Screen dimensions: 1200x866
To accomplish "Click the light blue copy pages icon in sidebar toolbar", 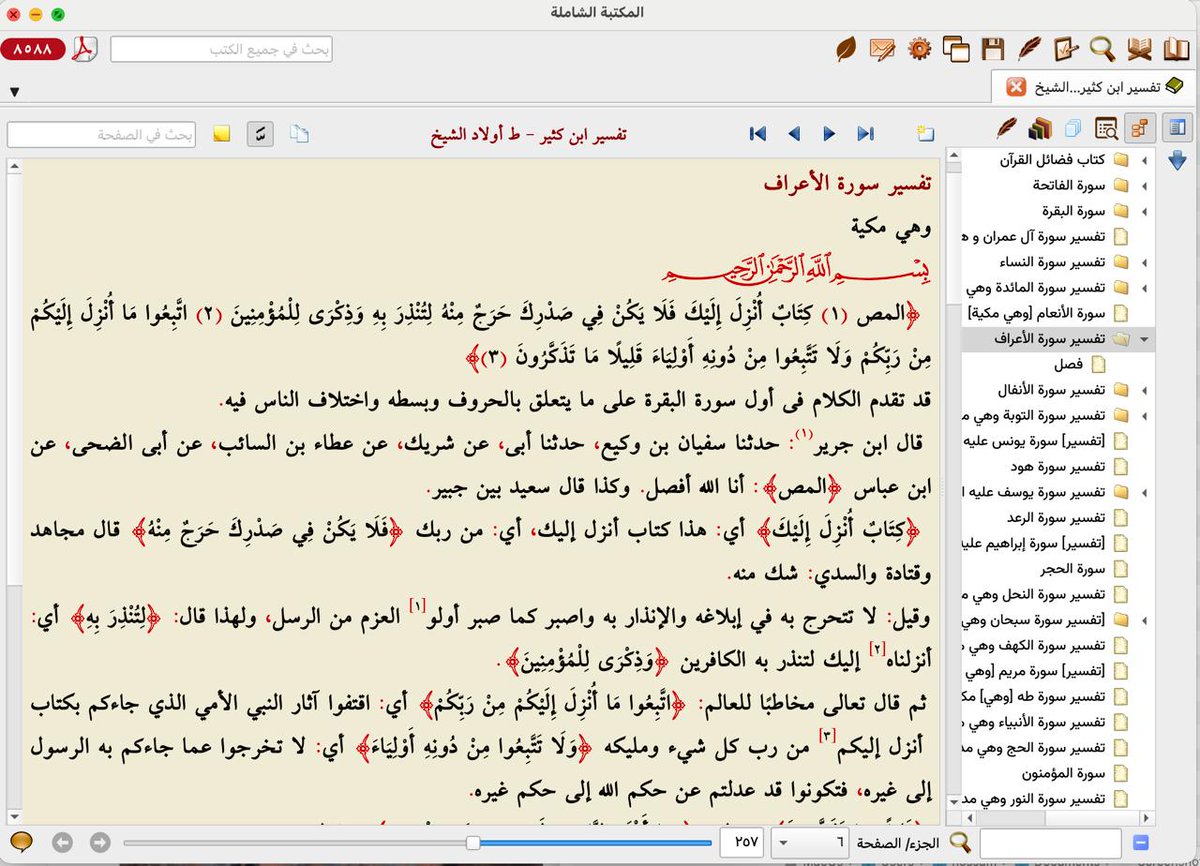I will click(1074, 129).
